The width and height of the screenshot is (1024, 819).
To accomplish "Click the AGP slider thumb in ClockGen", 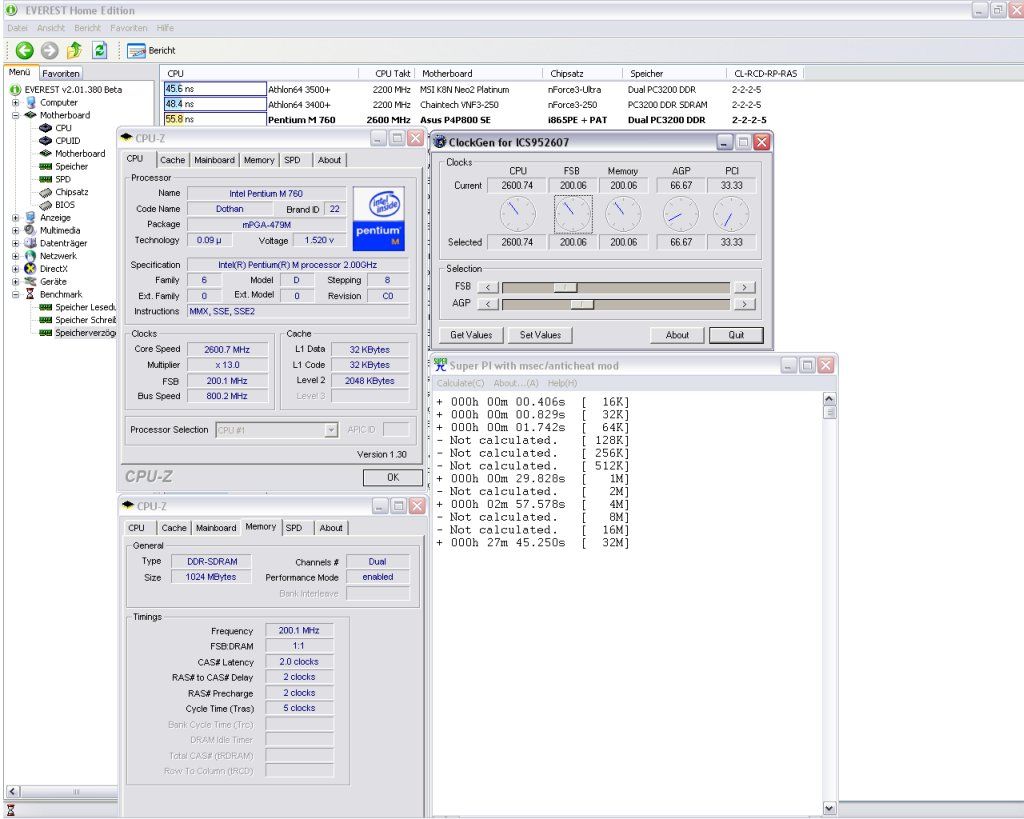I will click(582, 304).
